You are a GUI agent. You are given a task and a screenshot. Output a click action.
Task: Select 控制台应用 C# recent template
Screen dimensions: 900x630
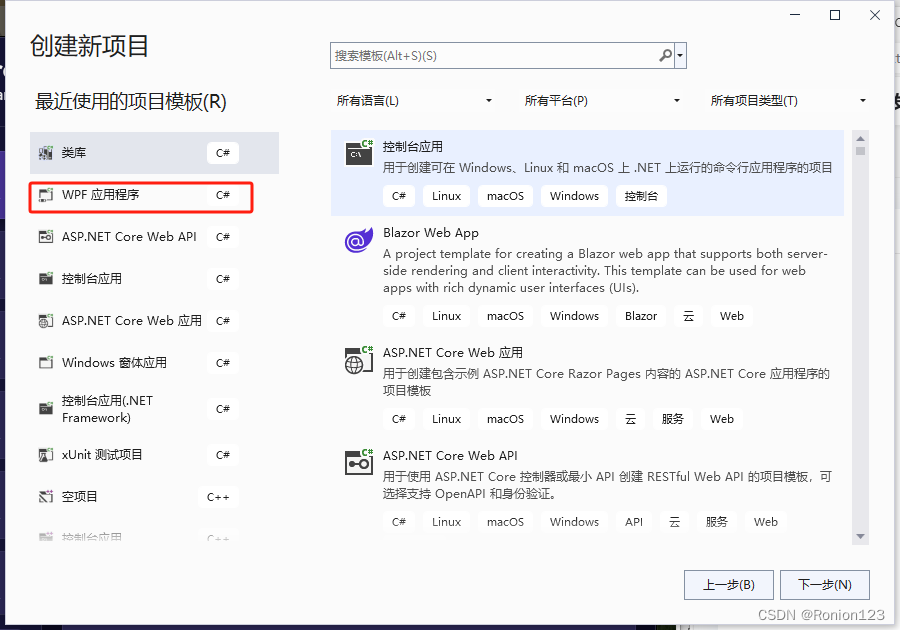click(154, 279)
